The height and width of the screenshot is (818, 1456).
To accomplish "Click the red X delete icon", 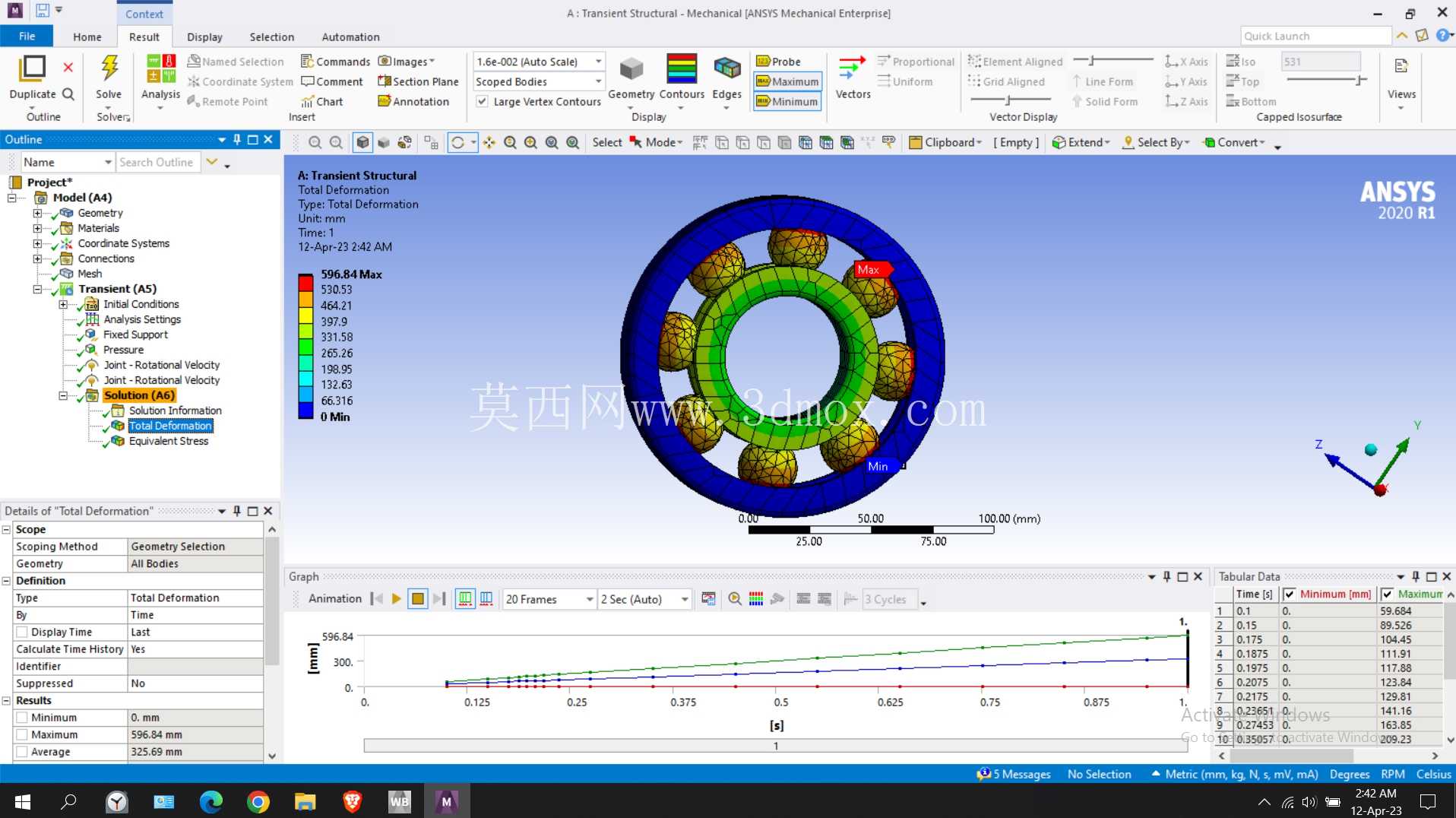I will coord(68,67).
